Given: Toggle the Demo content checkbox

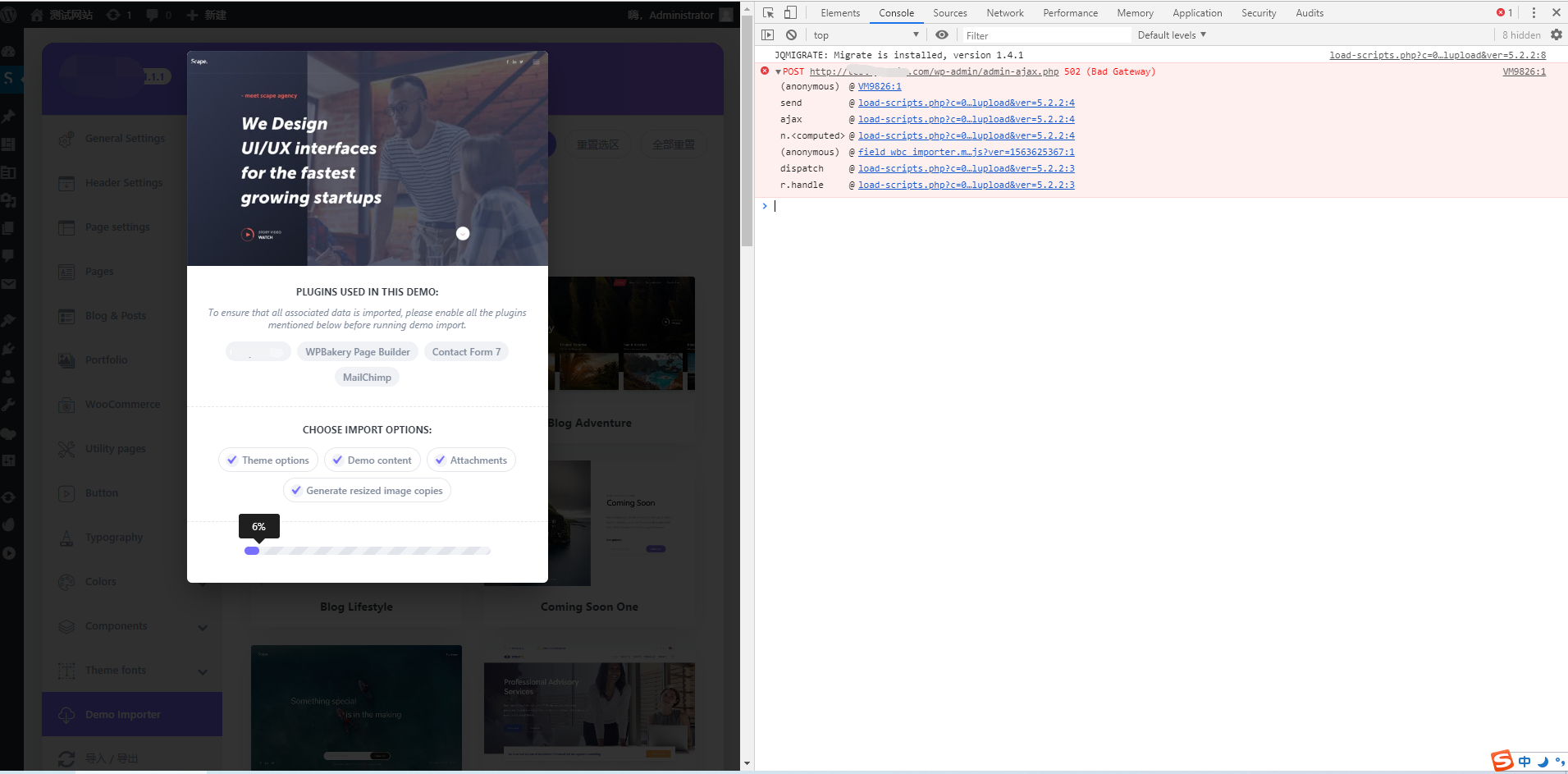Looking at the screenshot, I should pyautogui.click(x=337, y=460).
